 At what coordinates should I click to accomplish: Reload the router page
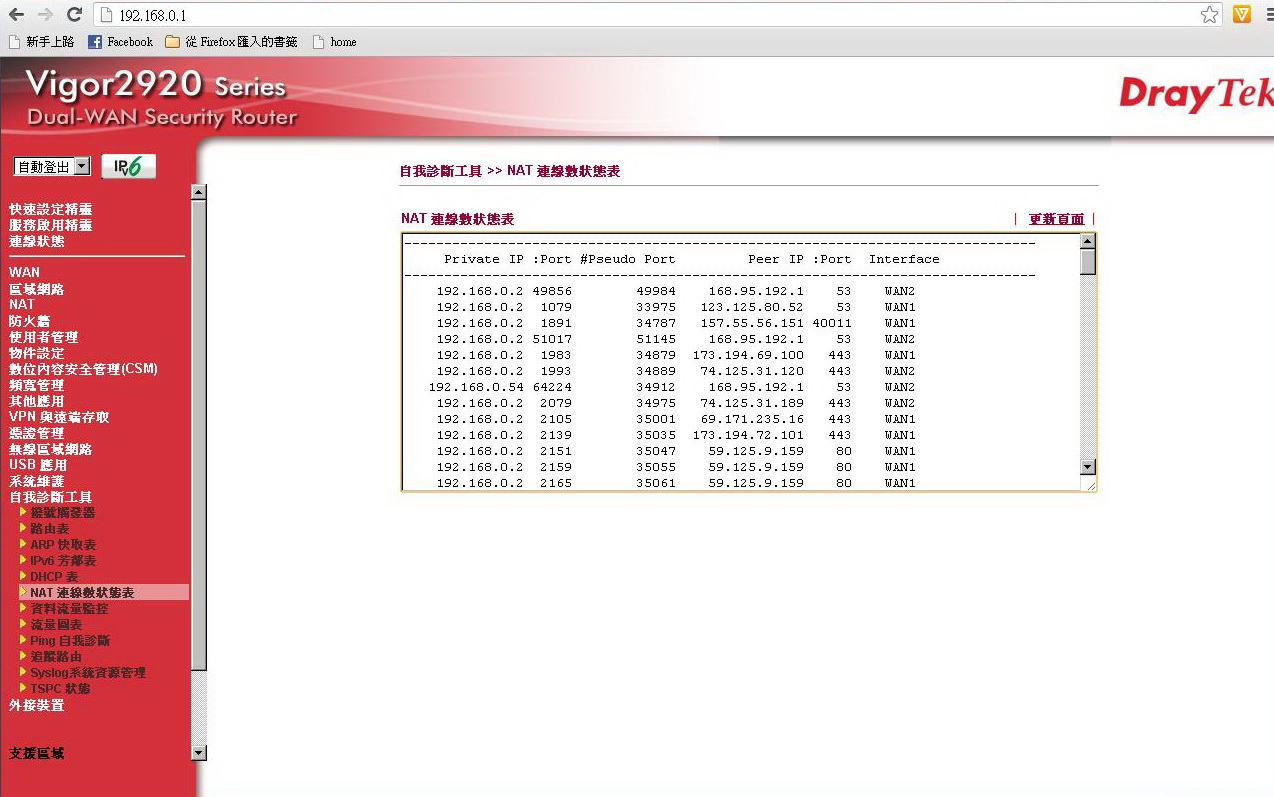(74, 15)
